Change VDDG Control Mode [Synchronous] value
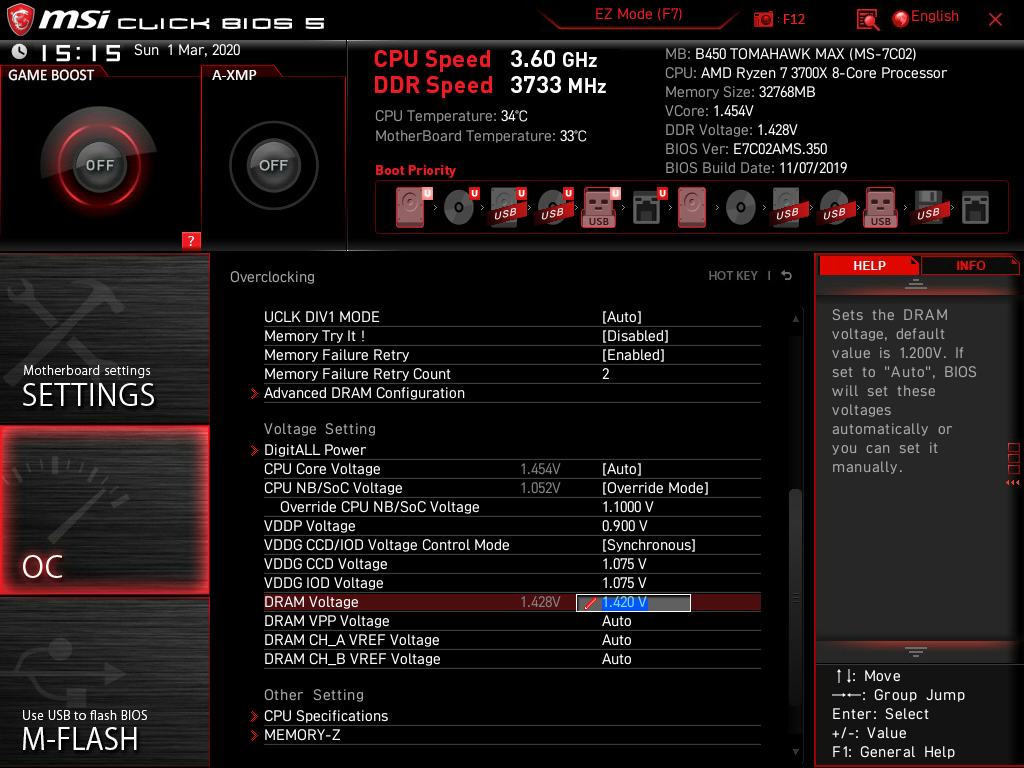This screenshot has height=768, width=1024. 648,545
